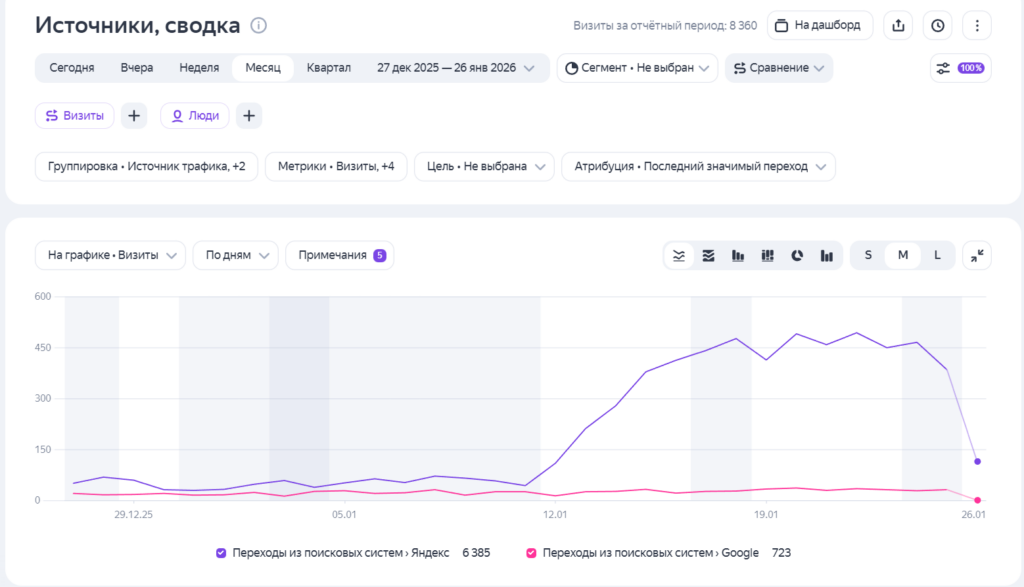1024x587 pixels.
Task: Select the Вчера period tab
Action: click(136, 68)
